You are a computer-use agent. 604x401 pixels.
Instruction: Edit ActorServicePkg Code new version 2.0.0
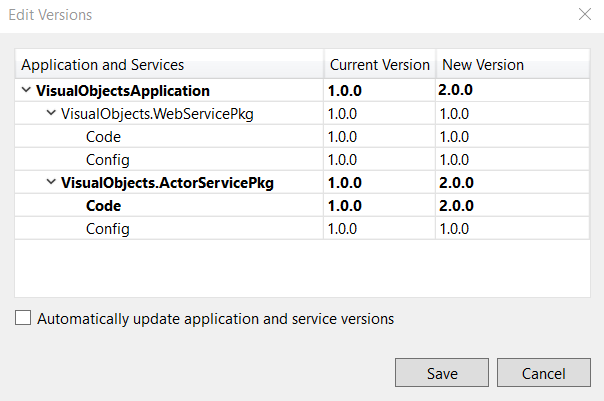[510, 206]
